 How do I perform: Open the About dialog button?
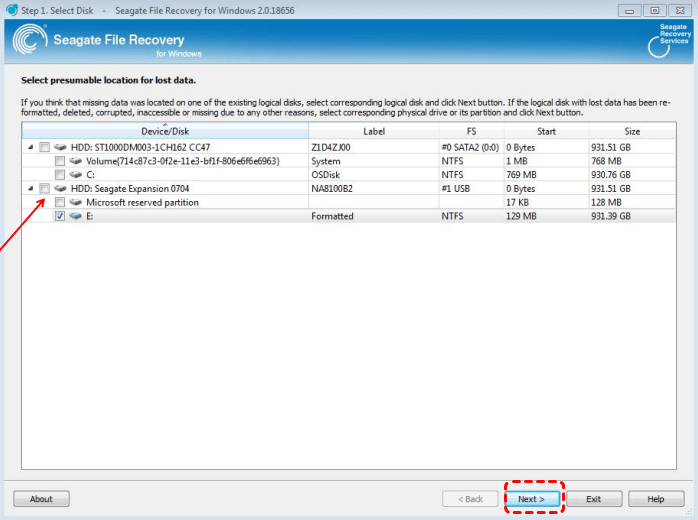41,498
